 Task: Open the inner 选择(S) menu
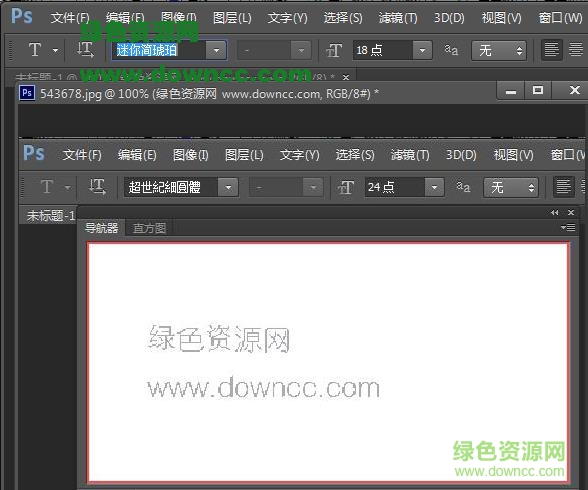click(x=355, y=154)
